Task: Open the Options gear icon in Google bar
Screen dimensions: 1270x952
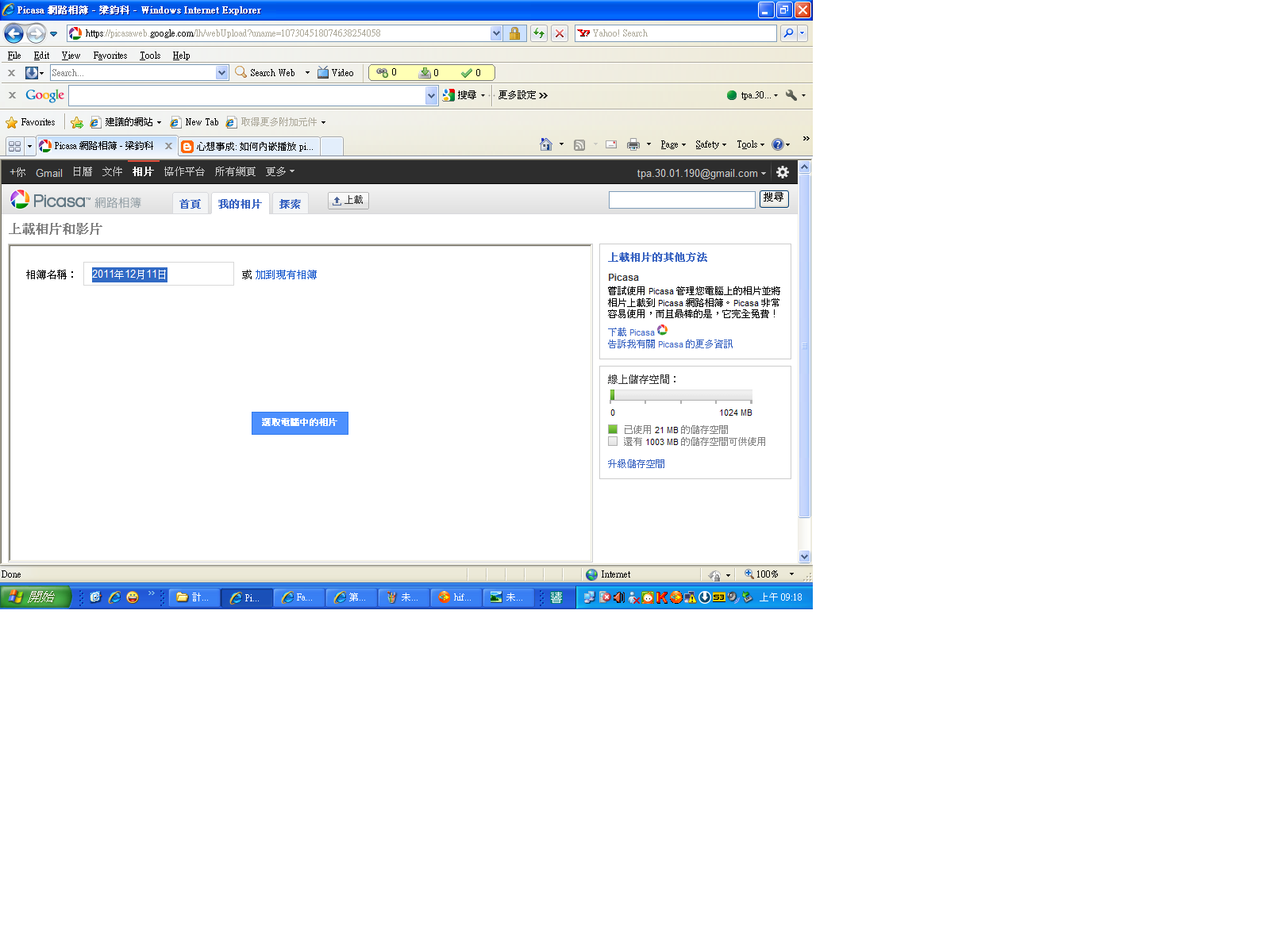Action: (783, 172)
